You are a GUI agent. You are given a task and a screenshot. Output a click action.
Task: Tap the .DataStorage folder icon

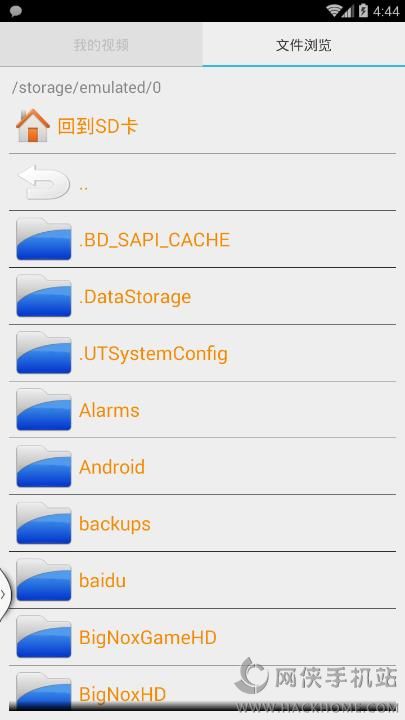pos(44,296)
